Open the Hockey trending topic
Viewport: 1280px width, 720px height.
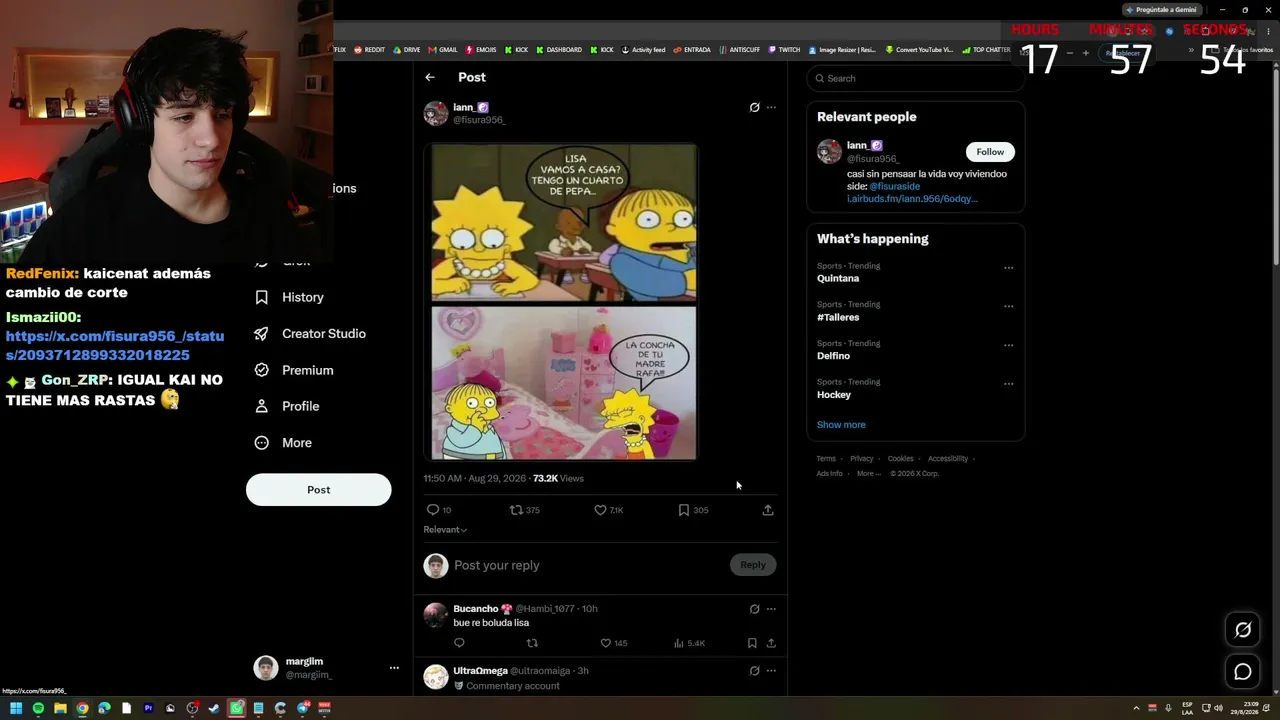[x=834, y=395]
